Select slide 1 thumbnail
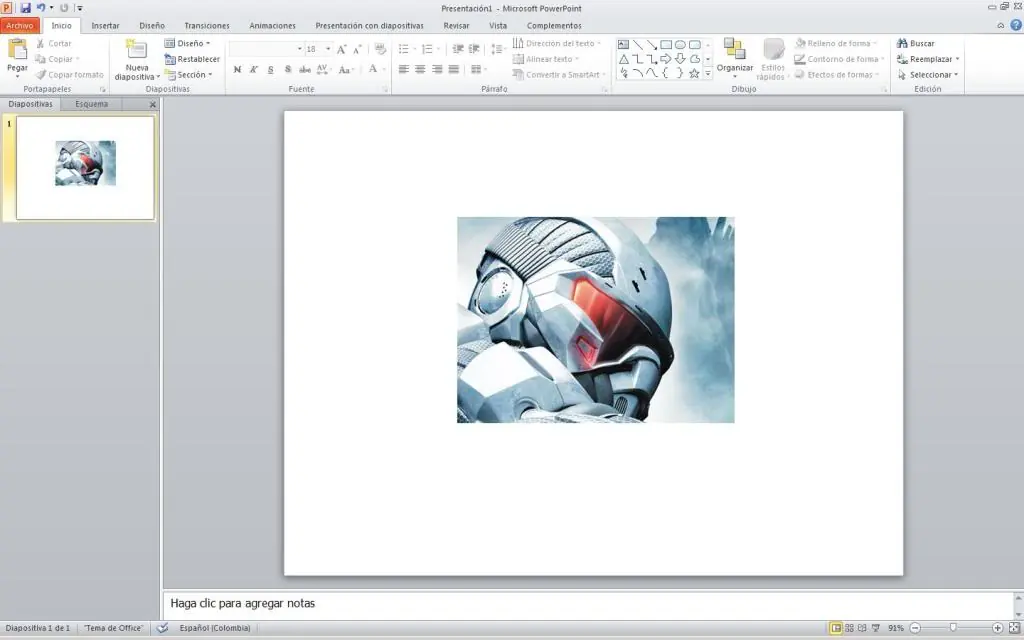Screen dimensions: 1024x640 tap(86, 168)
